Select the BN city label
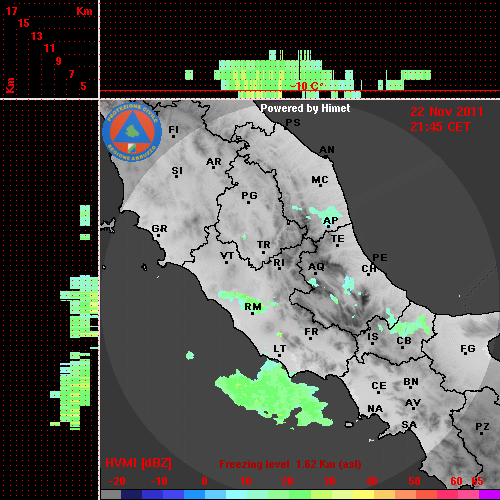 pyautogui.click(x=411, y=382)
